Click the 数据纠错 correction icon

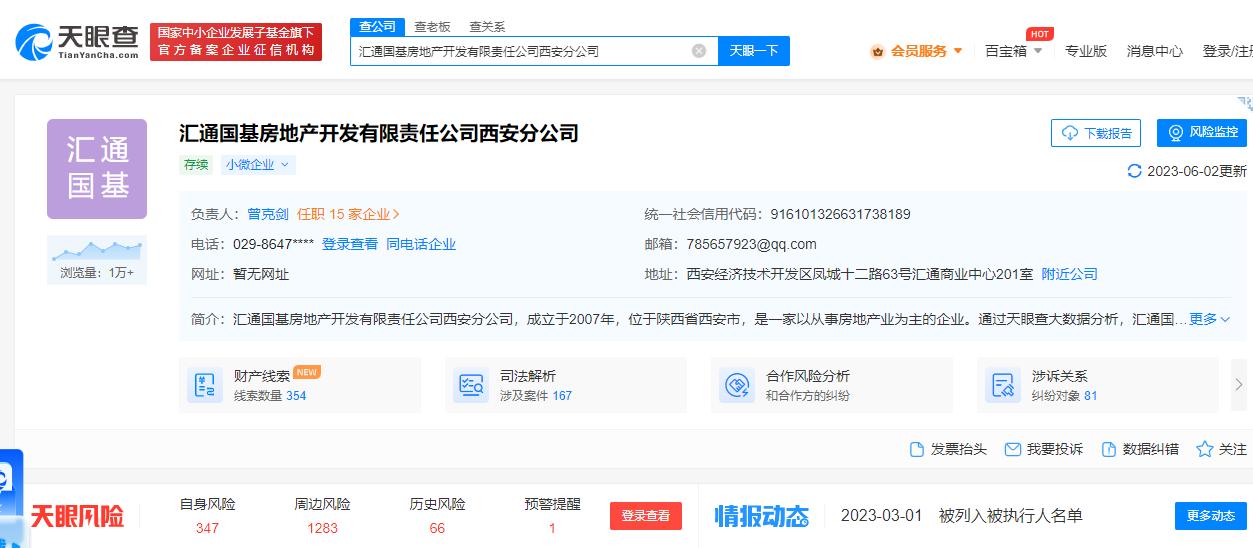1108,450
